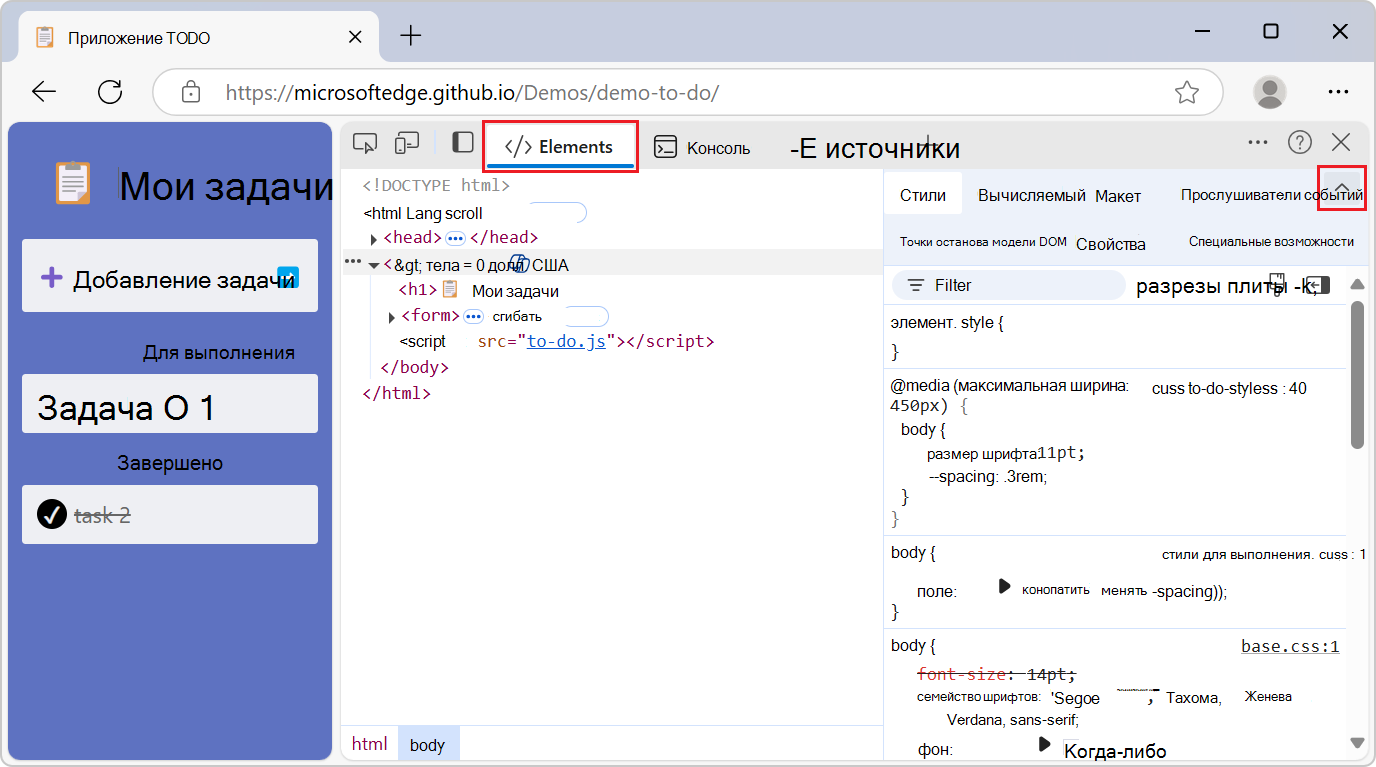Open base.css:1 source link
Screen dimensions: 1376x767
point(1290,646)
